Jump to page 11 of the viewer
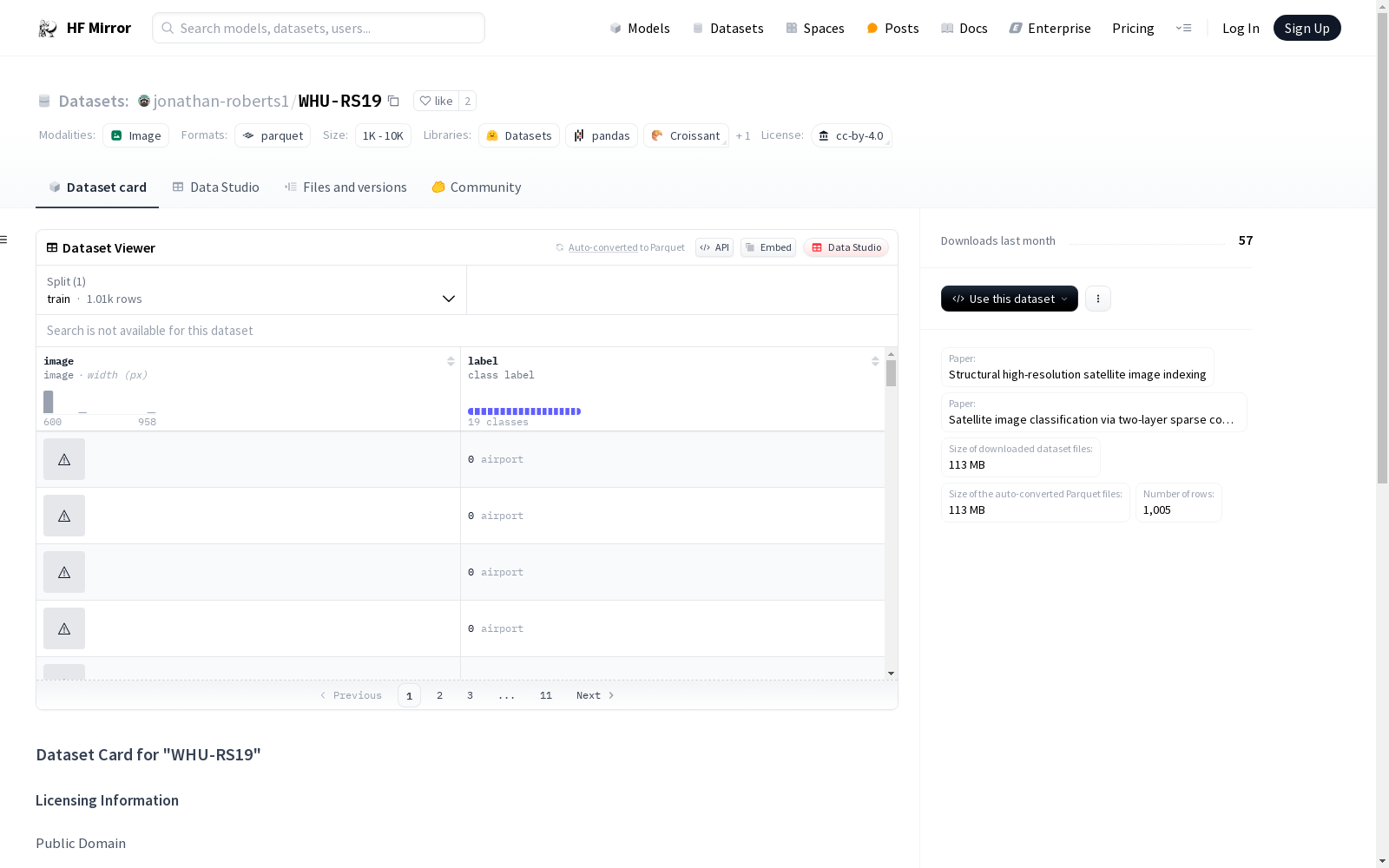The height and width of the screenshot is (868, 1389). [546, 695]
